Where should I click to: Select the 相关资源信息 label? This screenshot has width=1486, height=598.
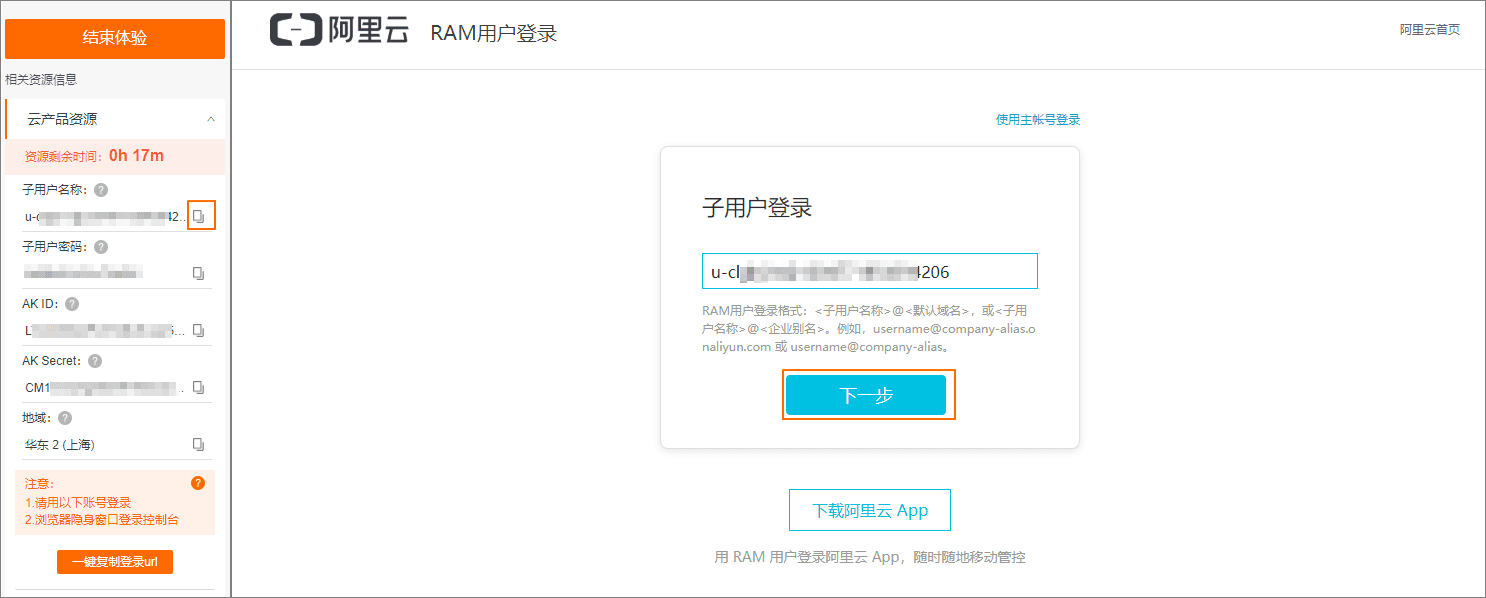41,79
